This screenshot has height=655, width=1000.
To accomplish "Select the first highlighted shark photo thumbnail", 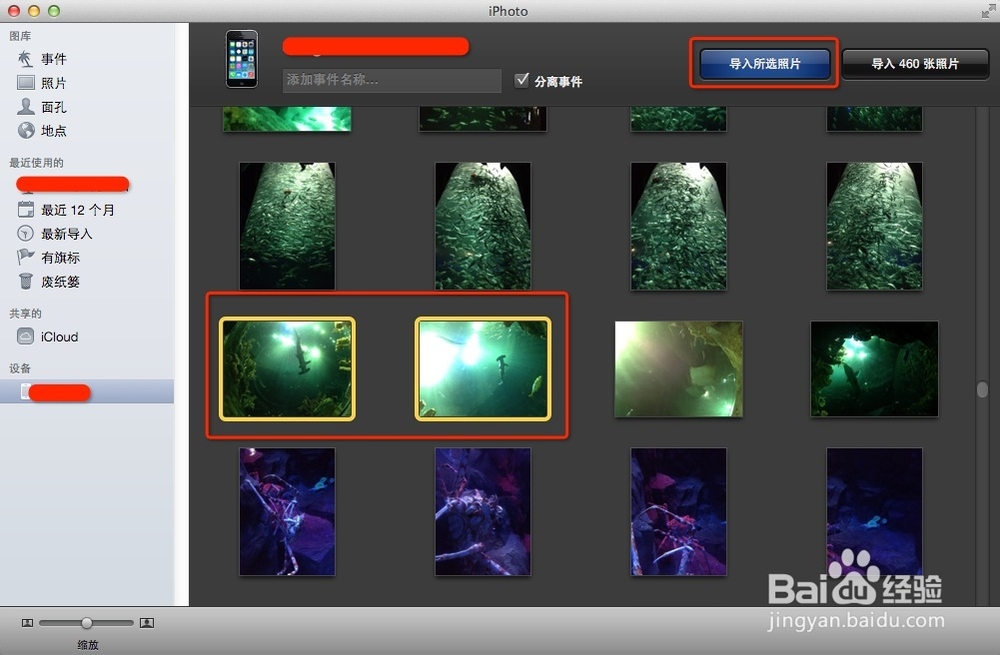I will [x=287, y=367].
